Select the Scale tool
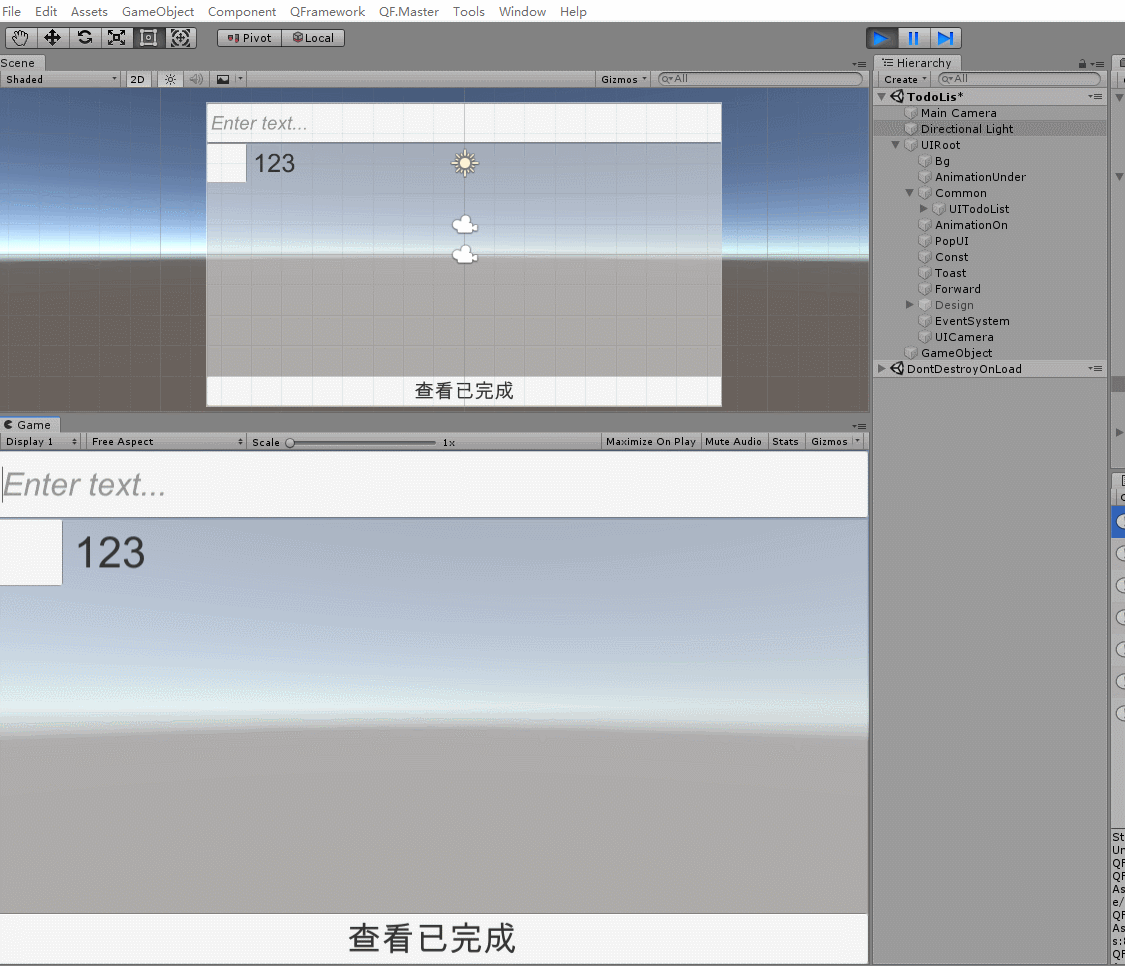 pyautogui.click(x=116, y=37)
